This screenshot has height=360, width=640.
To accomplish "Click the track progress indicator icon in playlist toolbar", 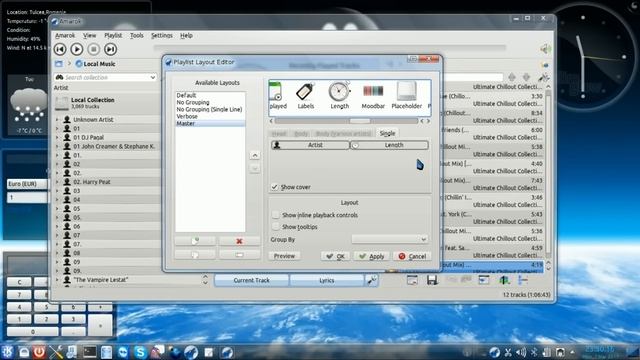I will (x=522, y=280).
